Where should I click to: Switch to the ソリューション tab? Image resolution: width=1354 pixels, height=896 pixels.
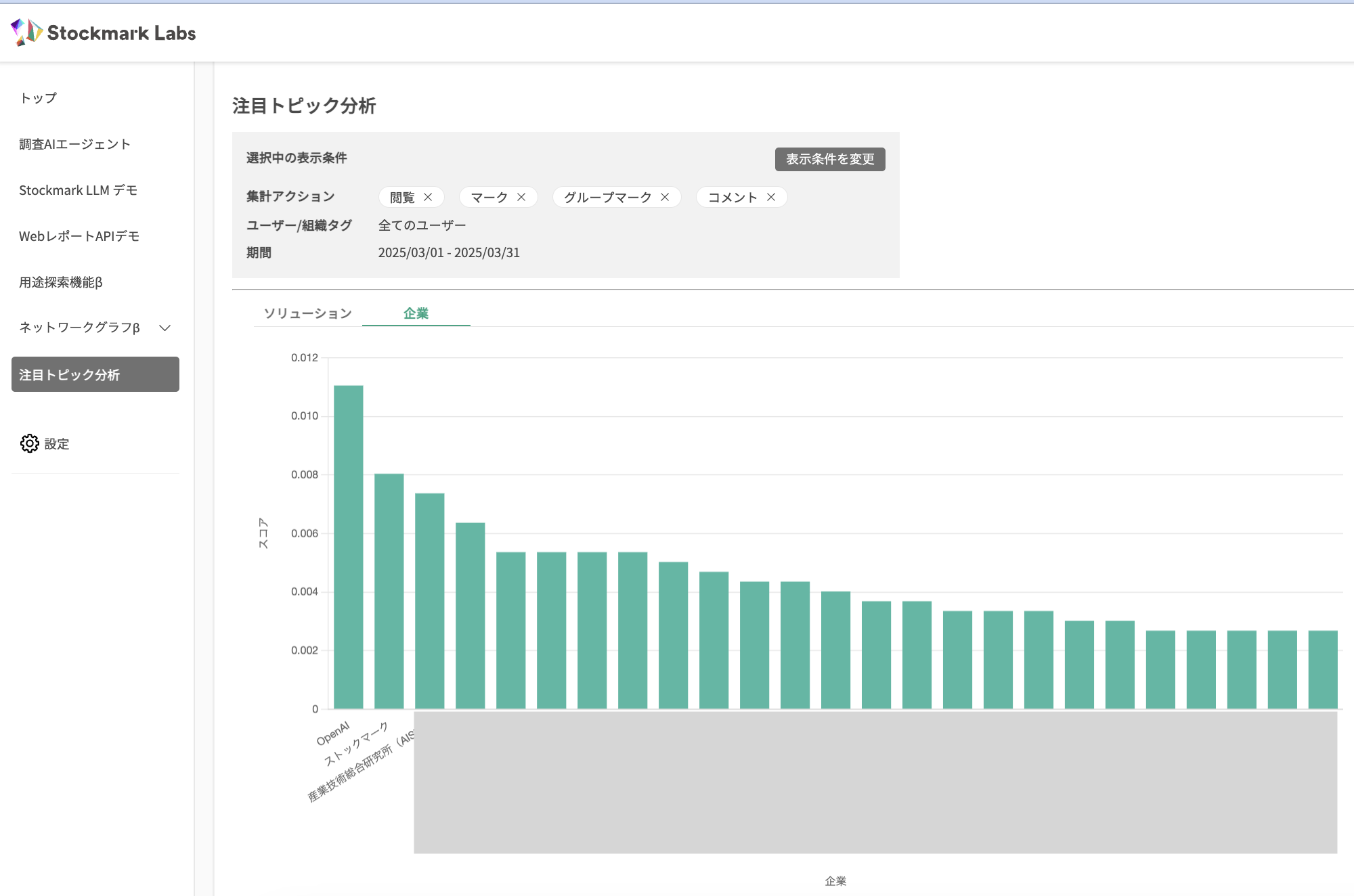click(x=307, y=313)
